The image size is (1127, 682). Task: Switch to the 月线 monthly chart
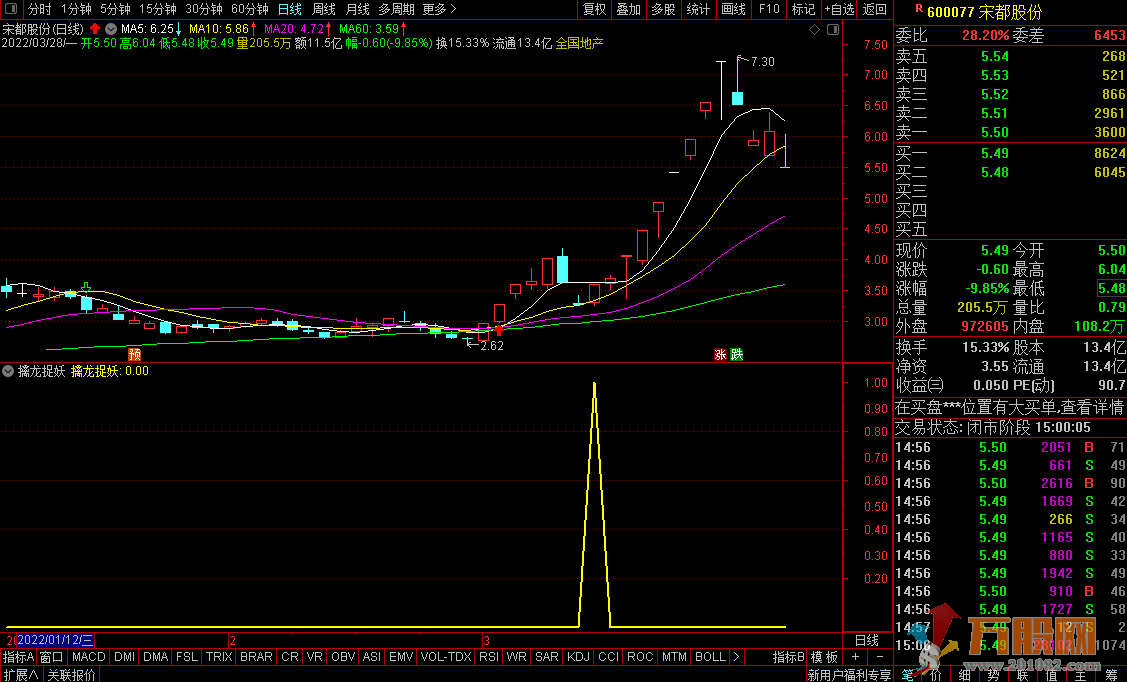coord(358,9)
